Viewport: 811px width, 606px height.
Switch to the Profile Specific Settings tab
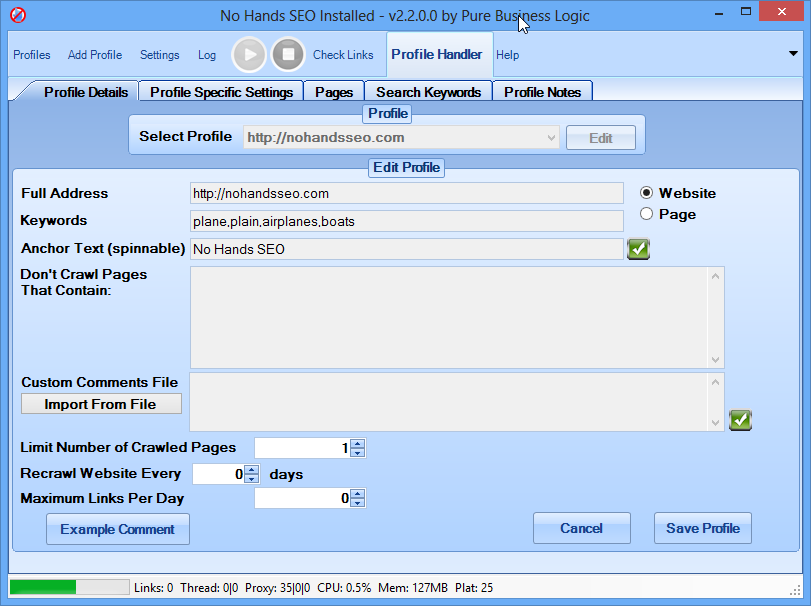point(221,92)
